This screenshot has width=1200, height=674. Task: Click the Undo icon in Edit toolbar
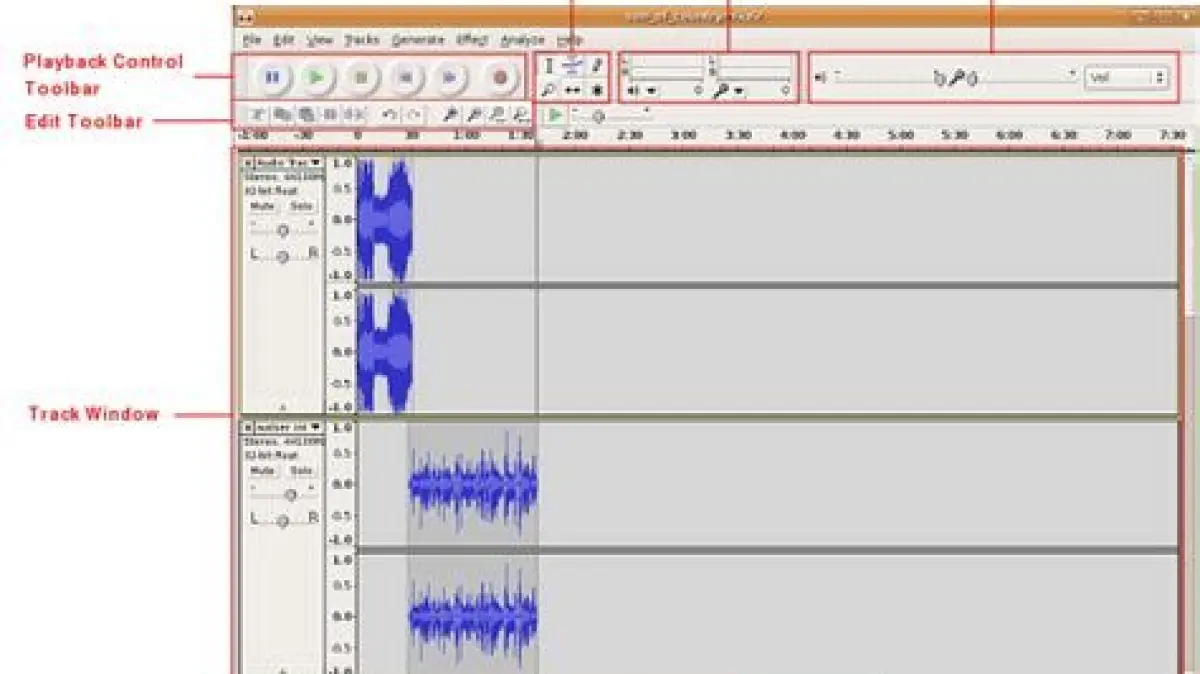coord(390,115)
